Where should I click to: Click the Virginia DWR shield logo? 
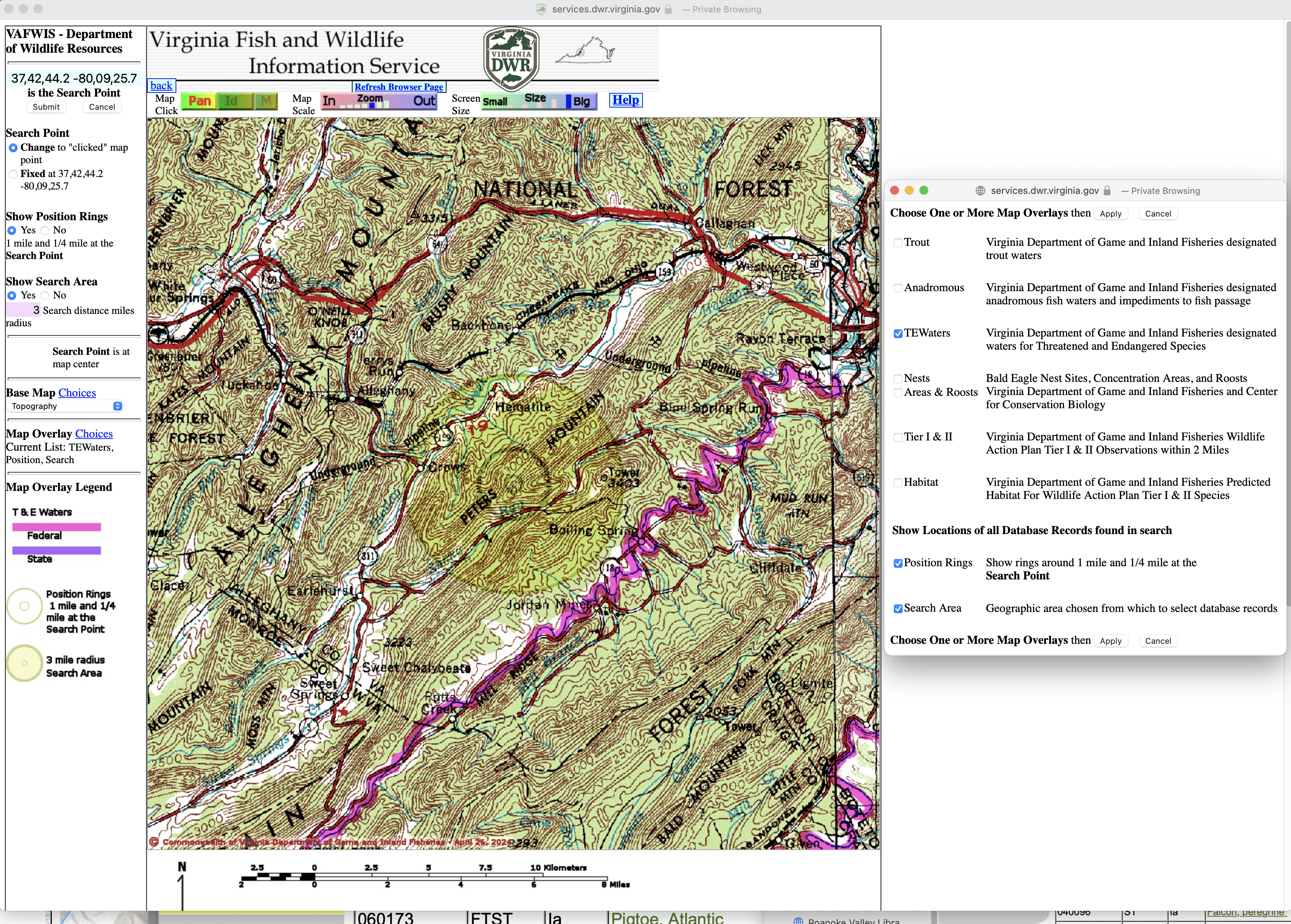click(x=511, y=59)
